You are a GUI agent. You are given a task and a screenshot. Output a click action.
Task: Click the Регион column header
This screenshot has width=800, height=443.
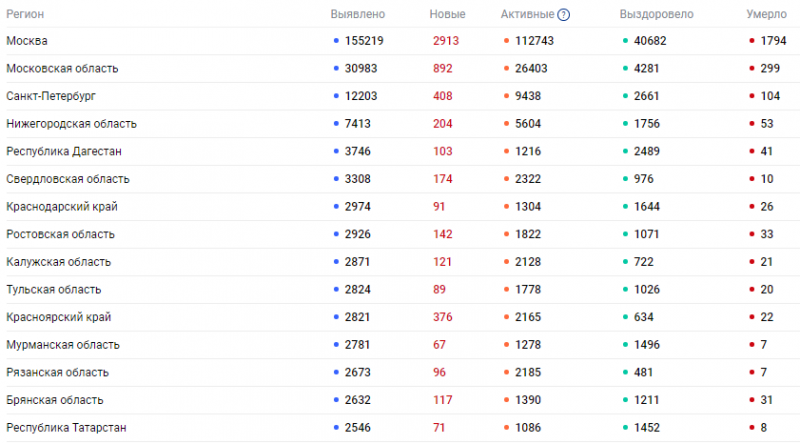[25, 14]
